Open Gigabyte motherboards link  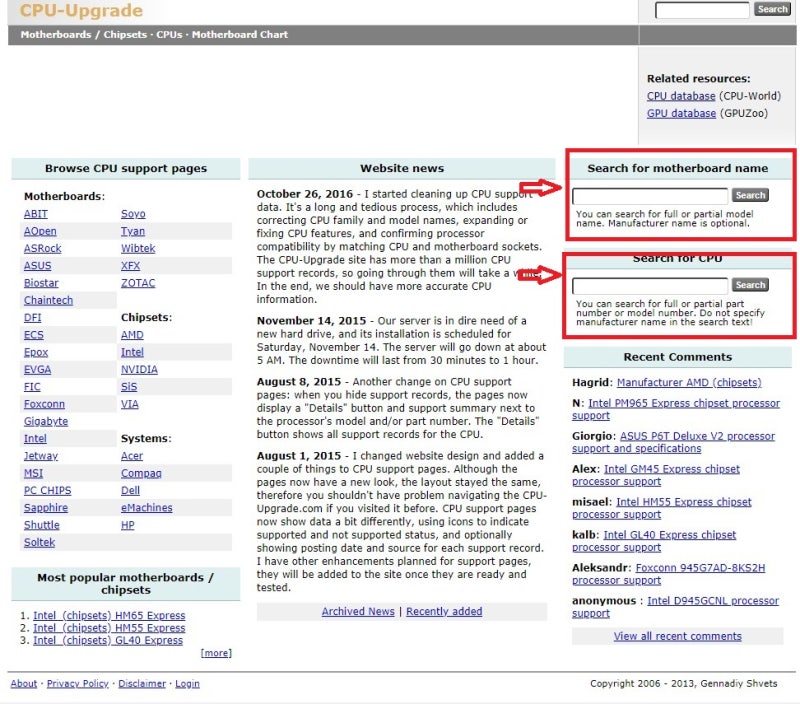coord(46,422)
